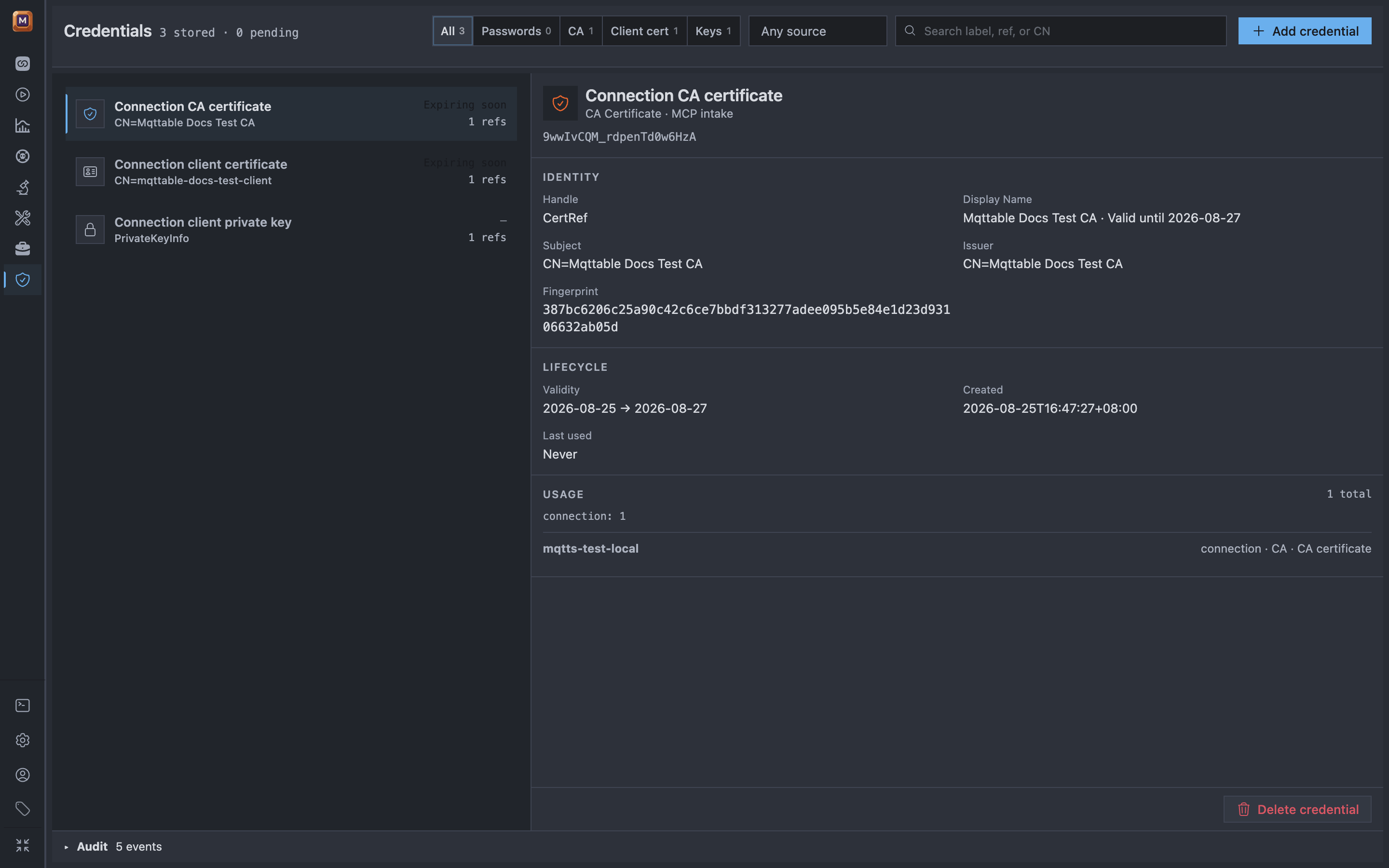Click Expiring soon on the CA certificate row

465,105
